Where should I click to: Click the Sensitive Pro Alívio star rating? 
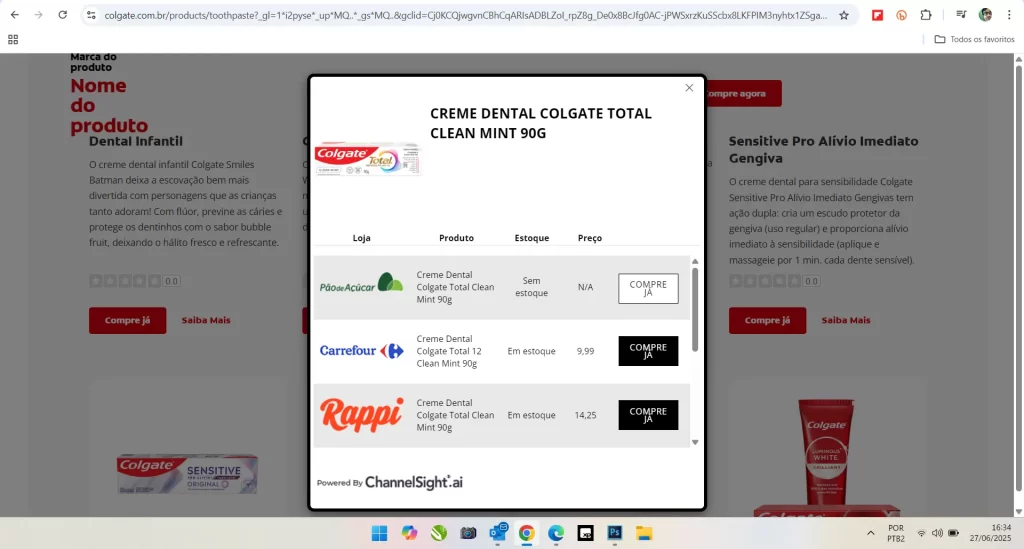(765, 281)
